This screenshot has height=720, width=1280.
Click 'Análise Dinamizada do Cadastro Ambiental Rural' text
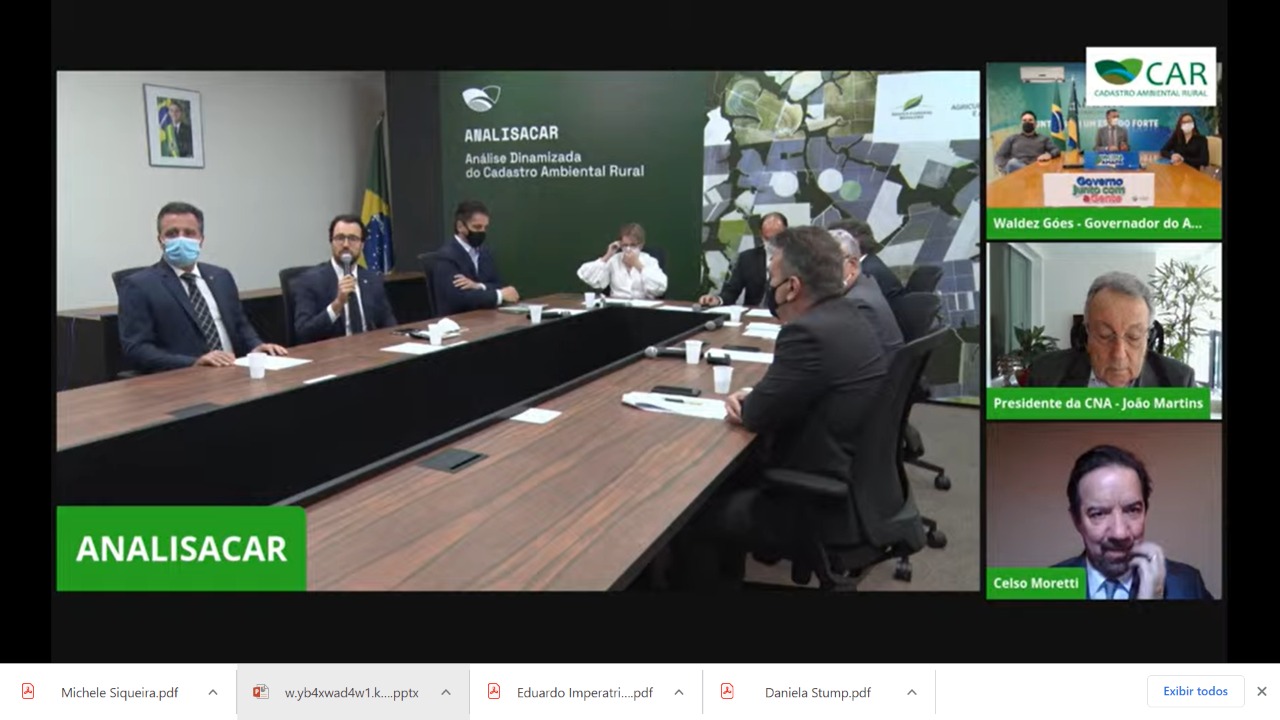point(554,164)
